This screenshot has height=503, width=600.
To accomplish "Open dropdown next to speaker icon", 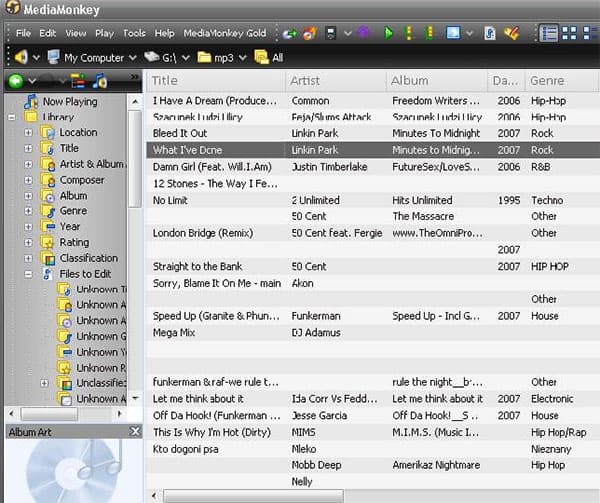I will click(36, 58).
